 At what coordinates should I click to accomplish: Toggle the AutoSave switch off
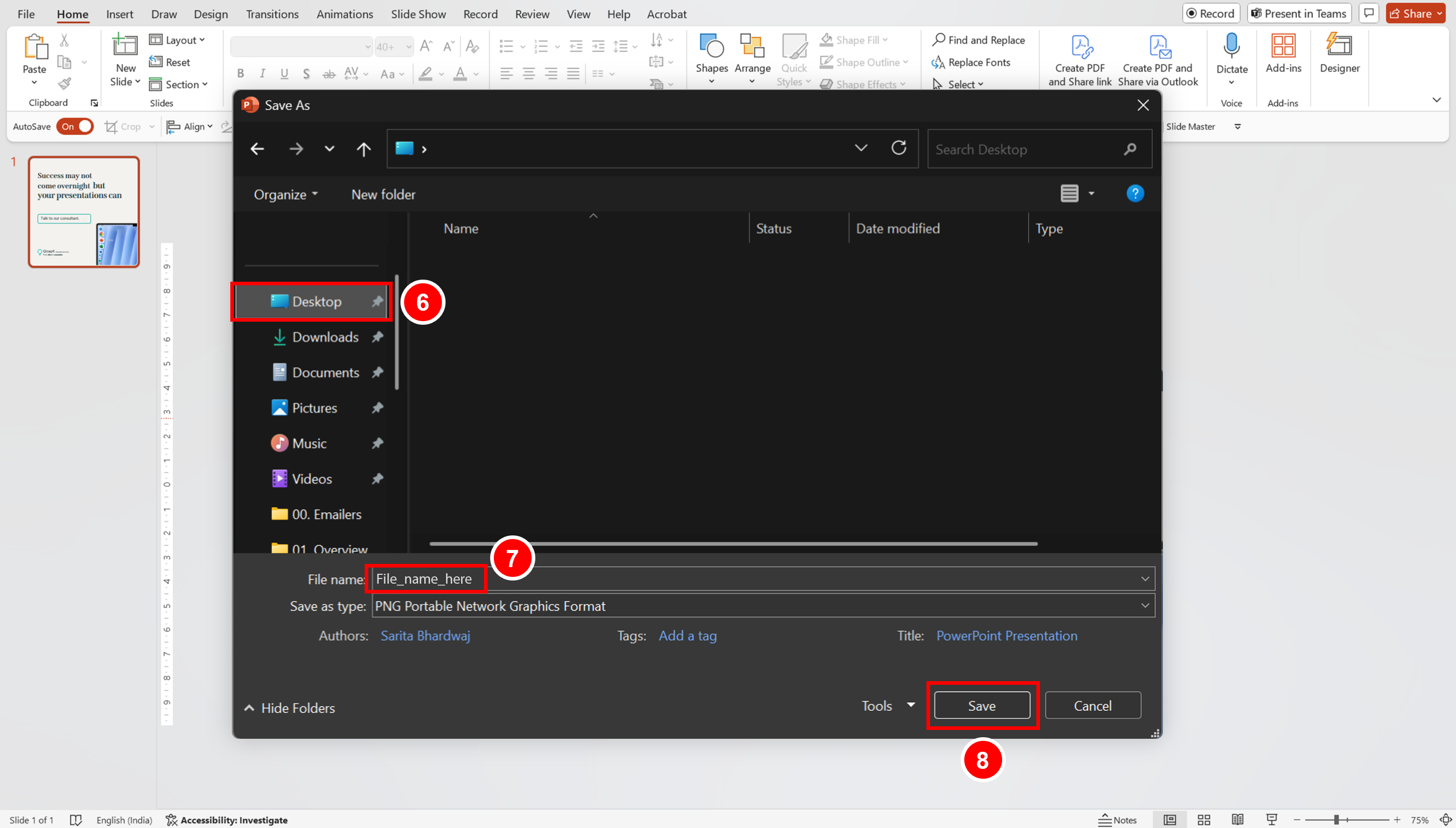pos(76,126)
